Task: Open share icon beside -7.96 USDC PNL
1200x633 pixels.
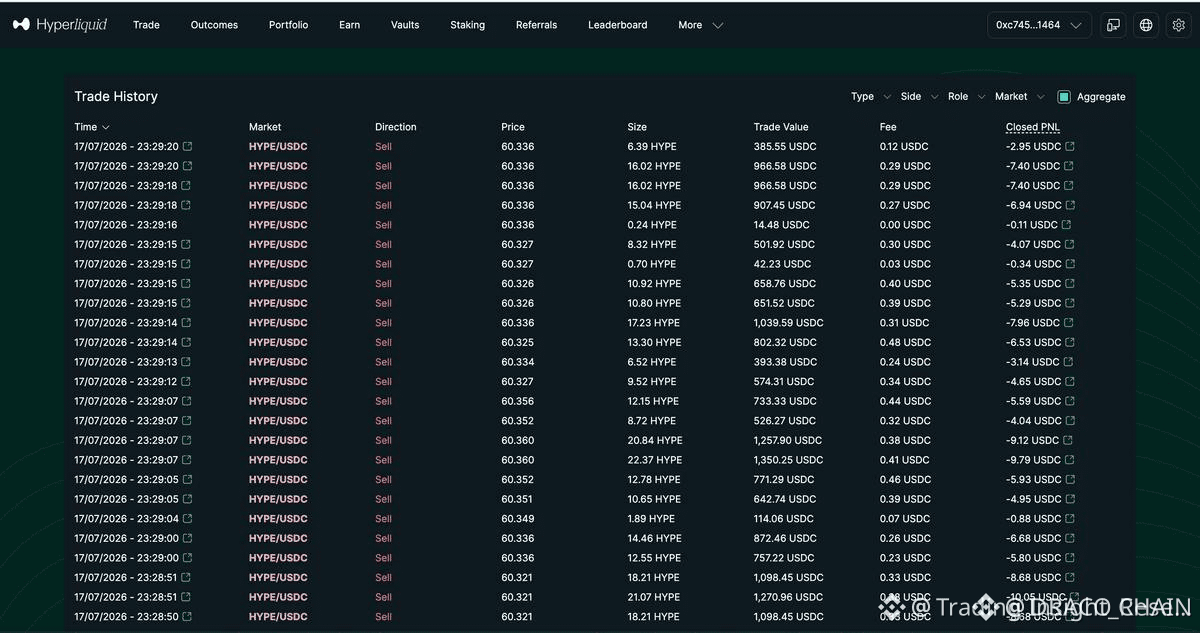Action: (1069, 323)
